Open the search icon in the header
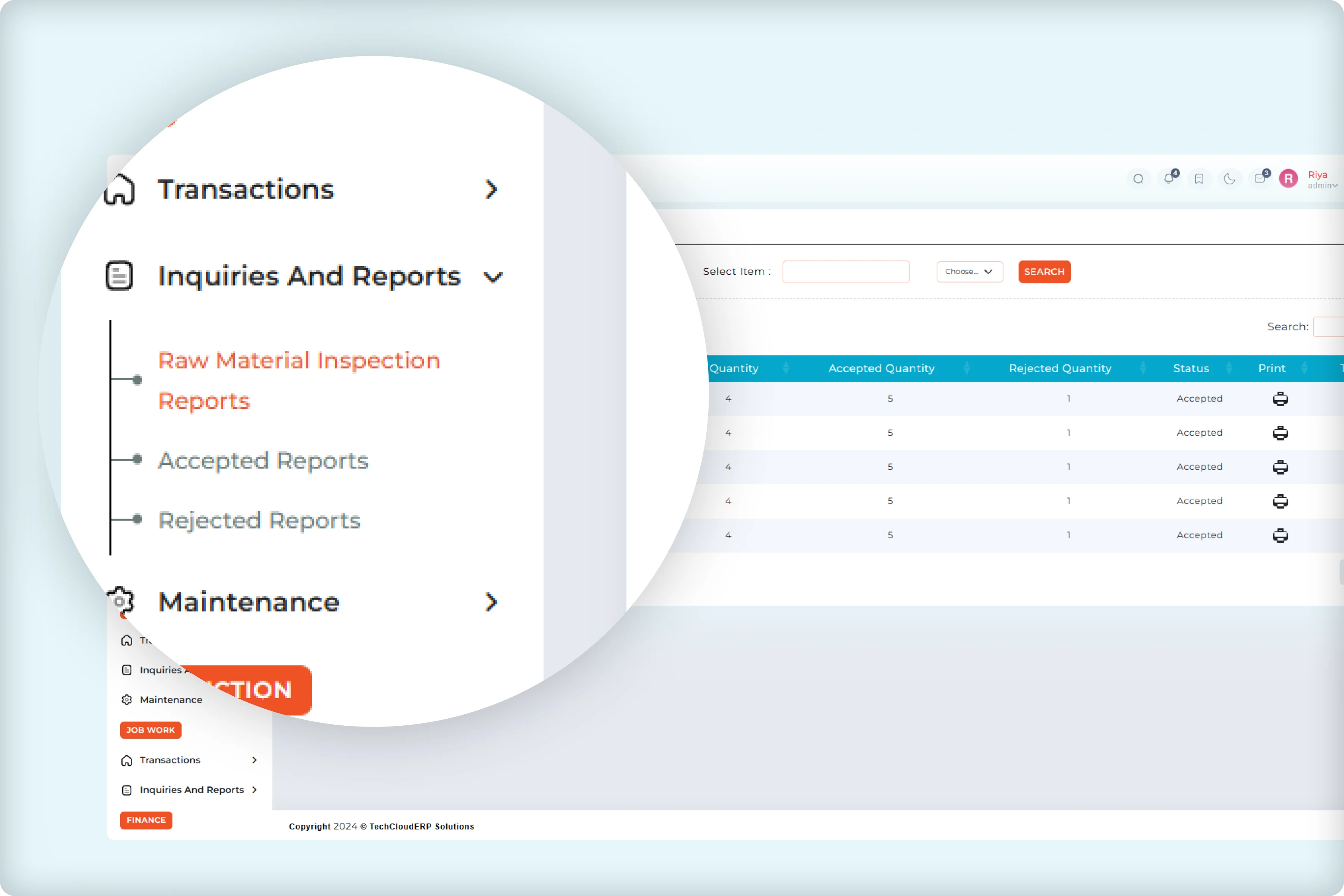Screen dimensions: 1344x896 [x=1139, y=179]
